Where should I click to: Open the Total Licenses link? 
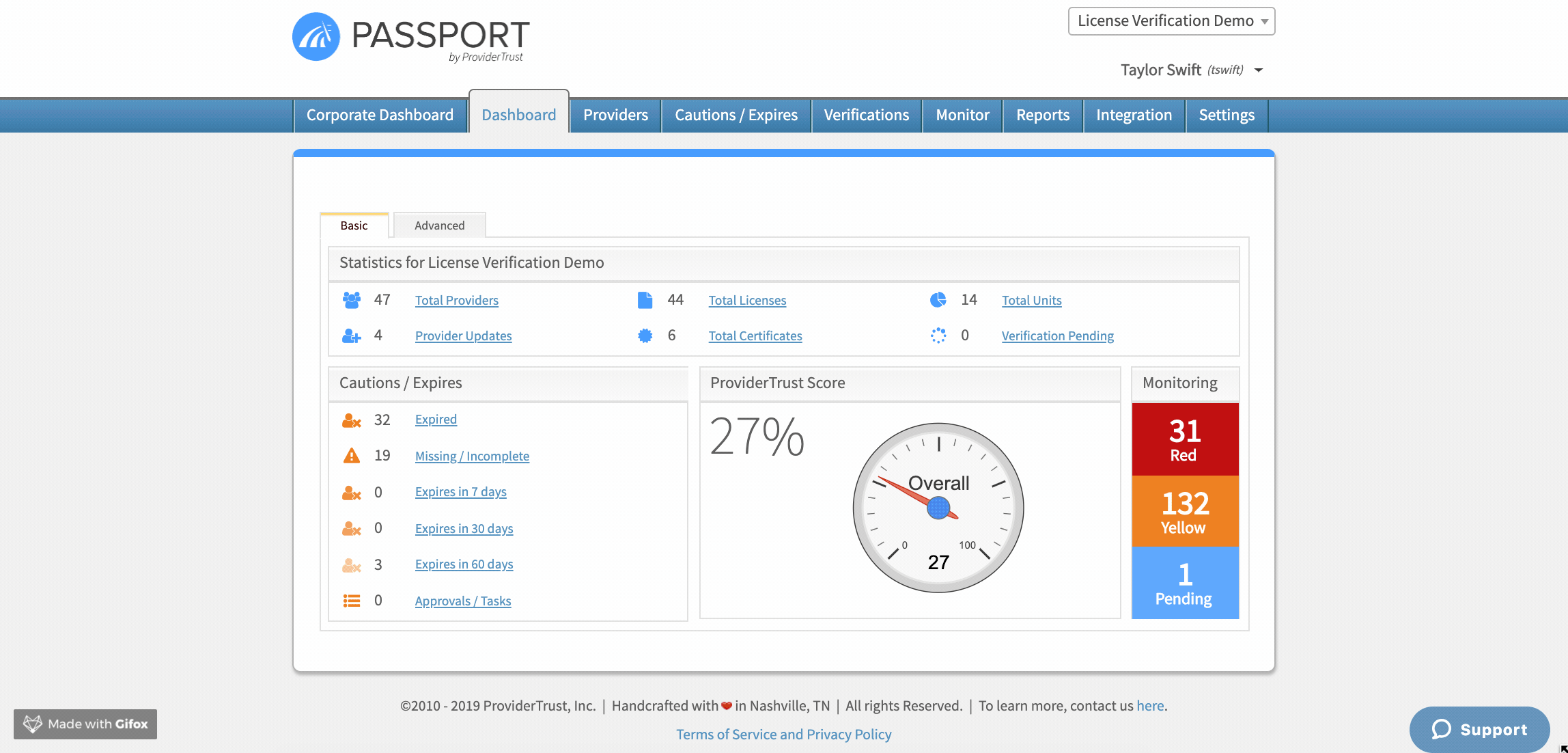pos(747,300)
